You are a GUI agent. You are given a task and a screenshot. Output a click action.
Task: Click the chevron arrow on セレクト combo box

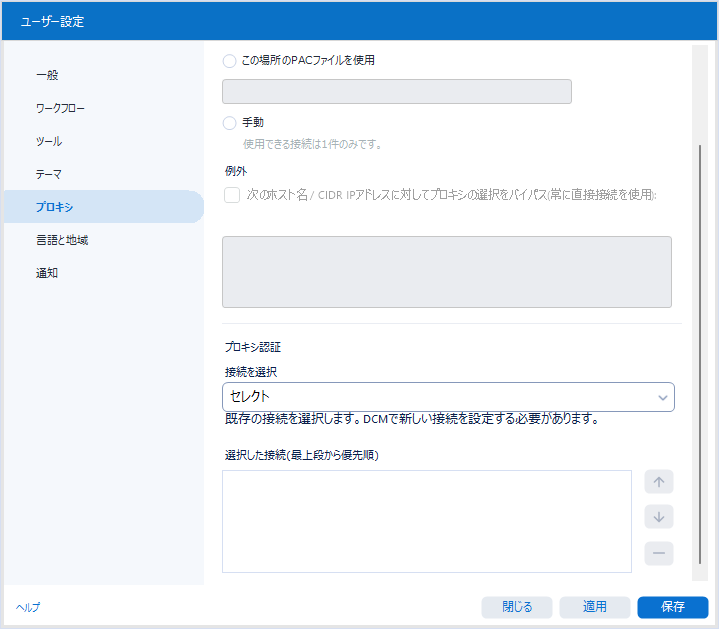tap(662, 398)
